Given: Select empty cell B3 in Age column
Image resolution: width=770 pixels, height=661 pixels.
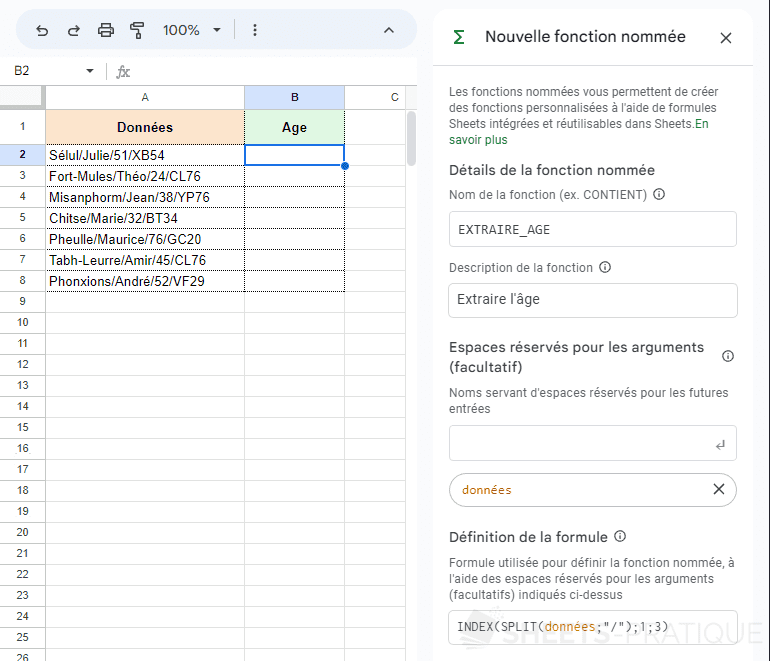Looking at the screenshot, I should pos(294,176).
